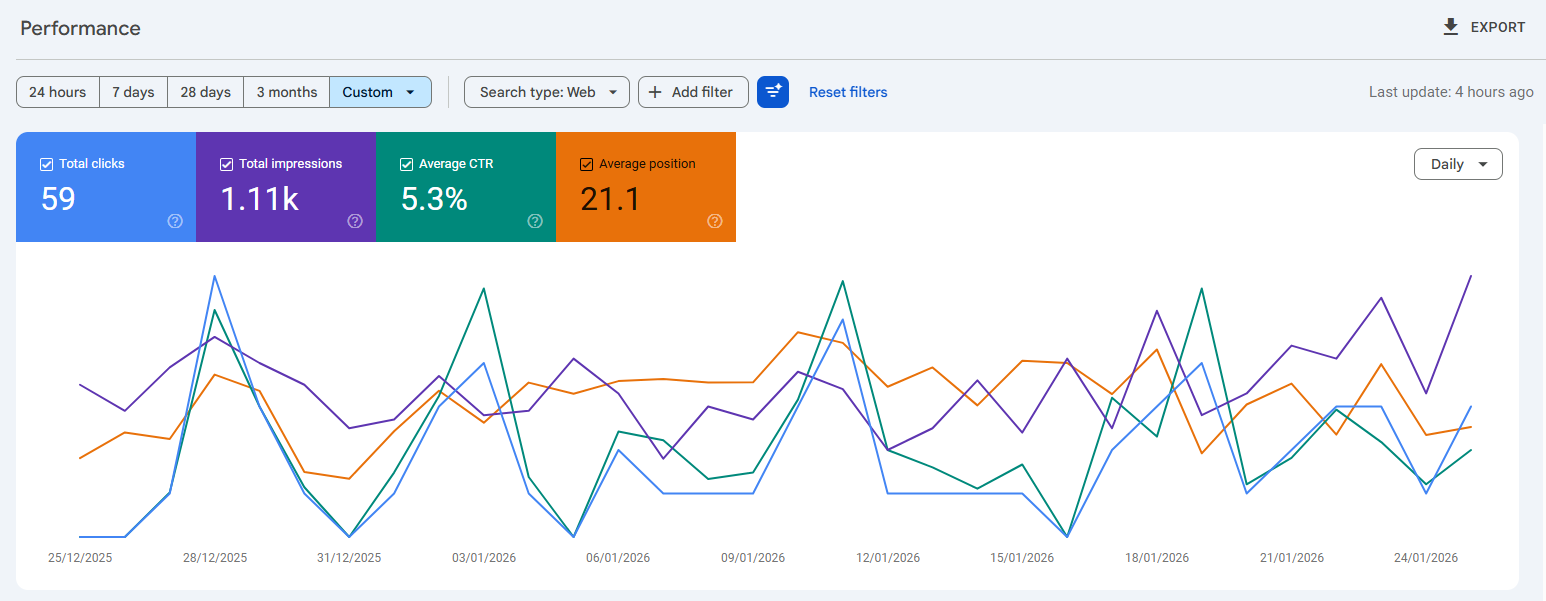
Task: Click the help icon on Average CTR card
Action: click(535, 222)
